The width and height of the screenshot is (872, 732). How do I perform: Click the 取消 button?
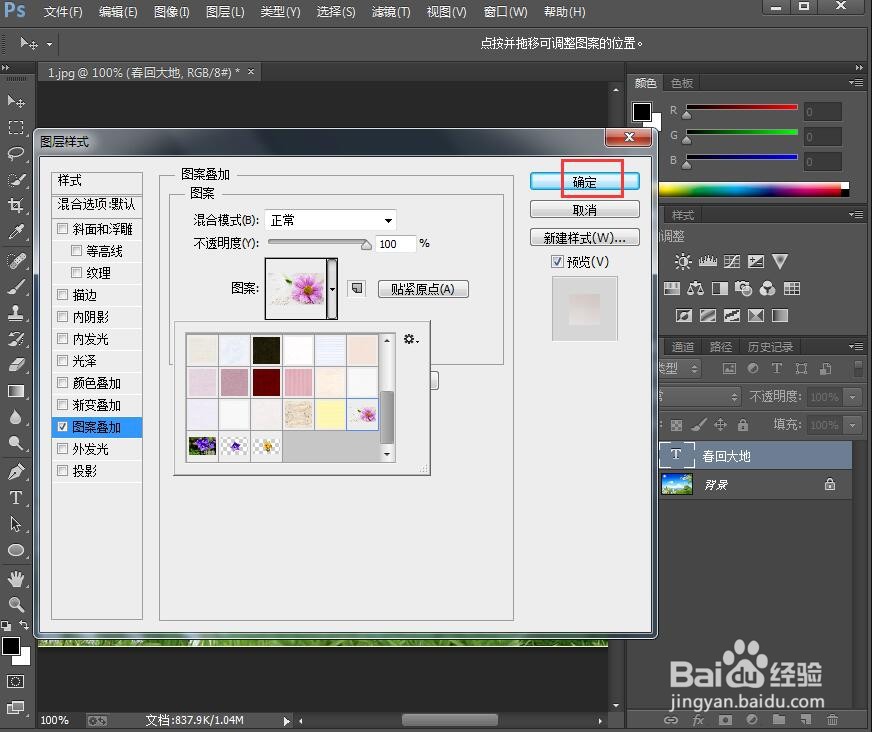pos(584,210)
